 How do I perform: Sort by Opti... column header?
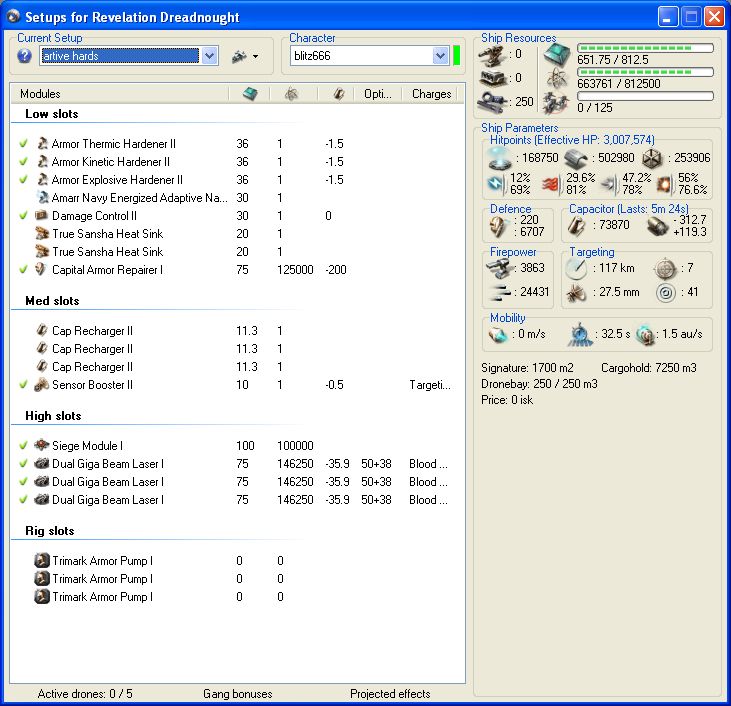click(x=378, y=94)
